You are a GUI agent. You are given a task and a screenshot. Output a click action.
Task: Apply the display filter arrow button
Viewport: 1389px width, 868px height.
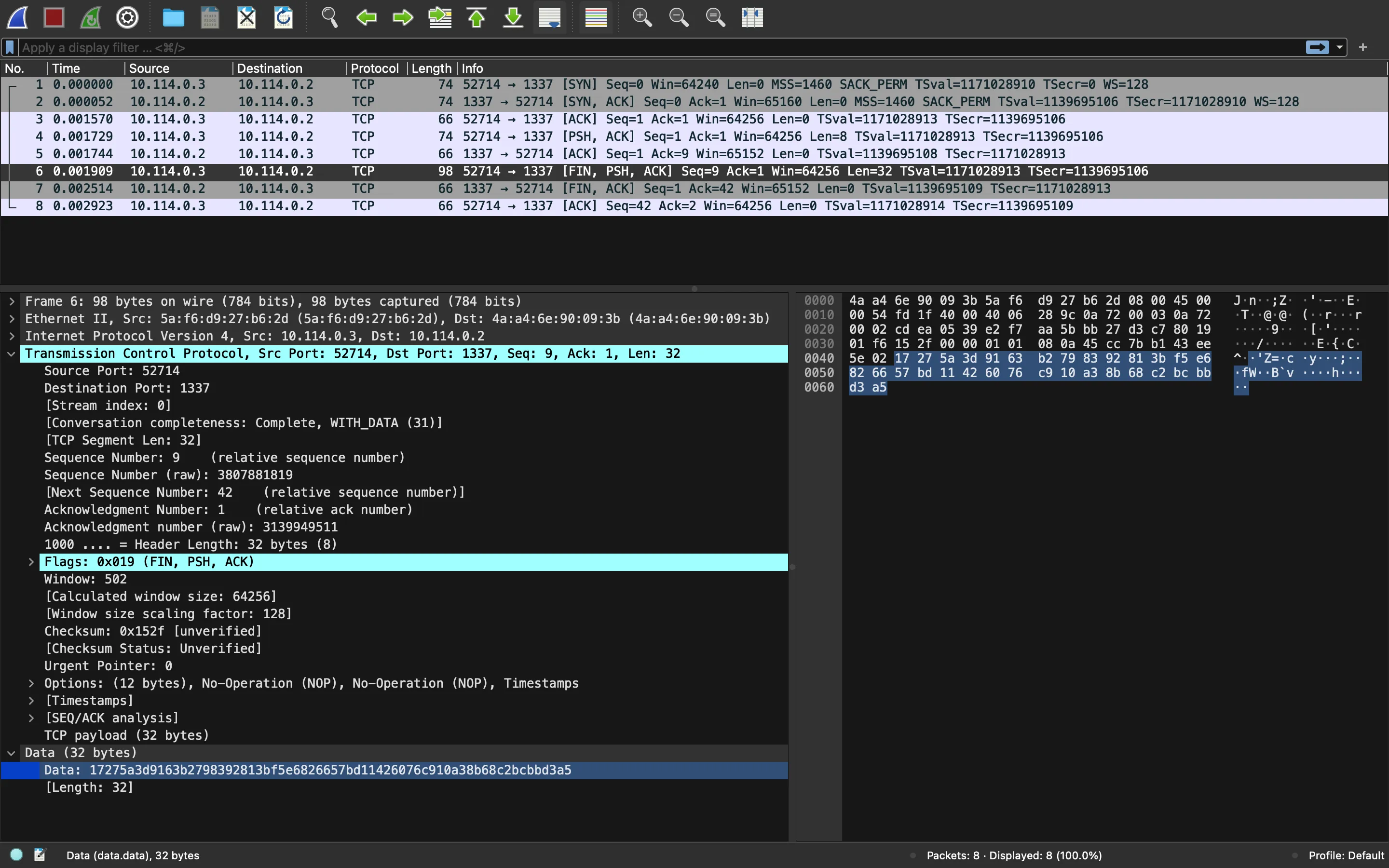click(x=1317, y=48)
